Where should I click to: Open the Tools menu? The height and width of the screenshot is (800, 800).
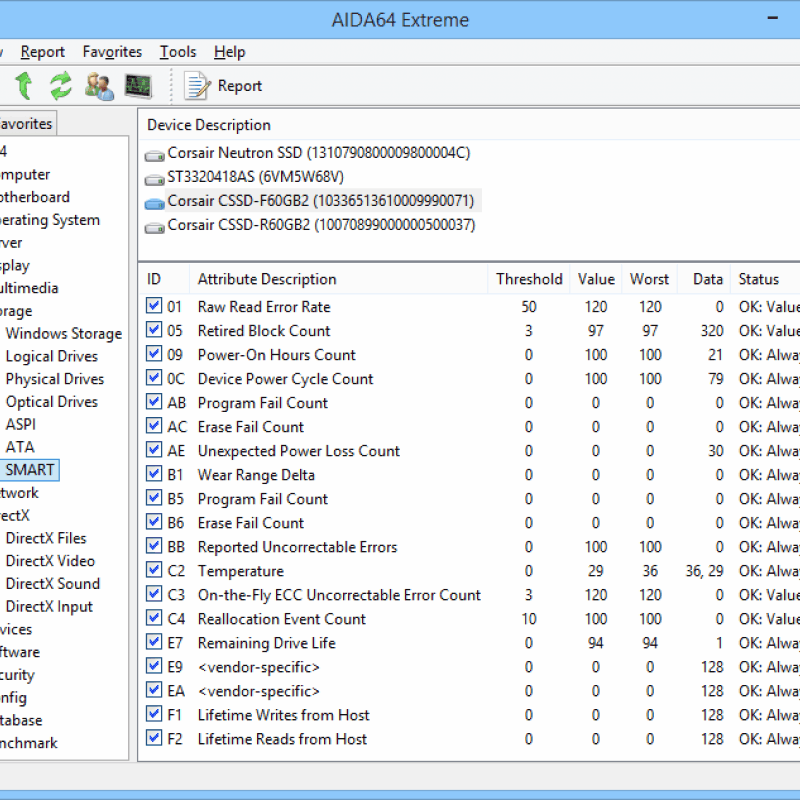[177, 51]
